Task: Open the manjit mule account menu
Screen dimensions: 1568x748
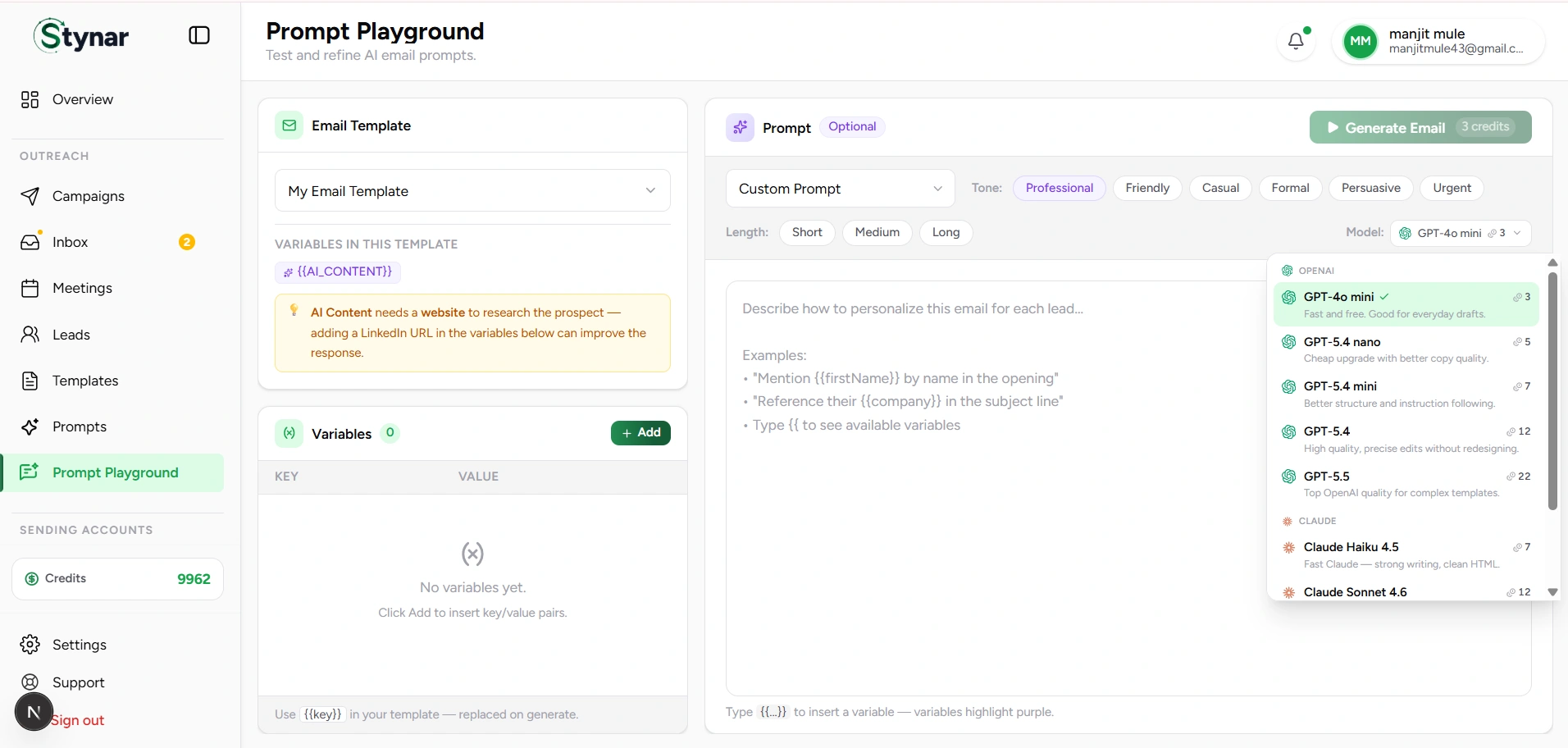Action: [1439, 41]
